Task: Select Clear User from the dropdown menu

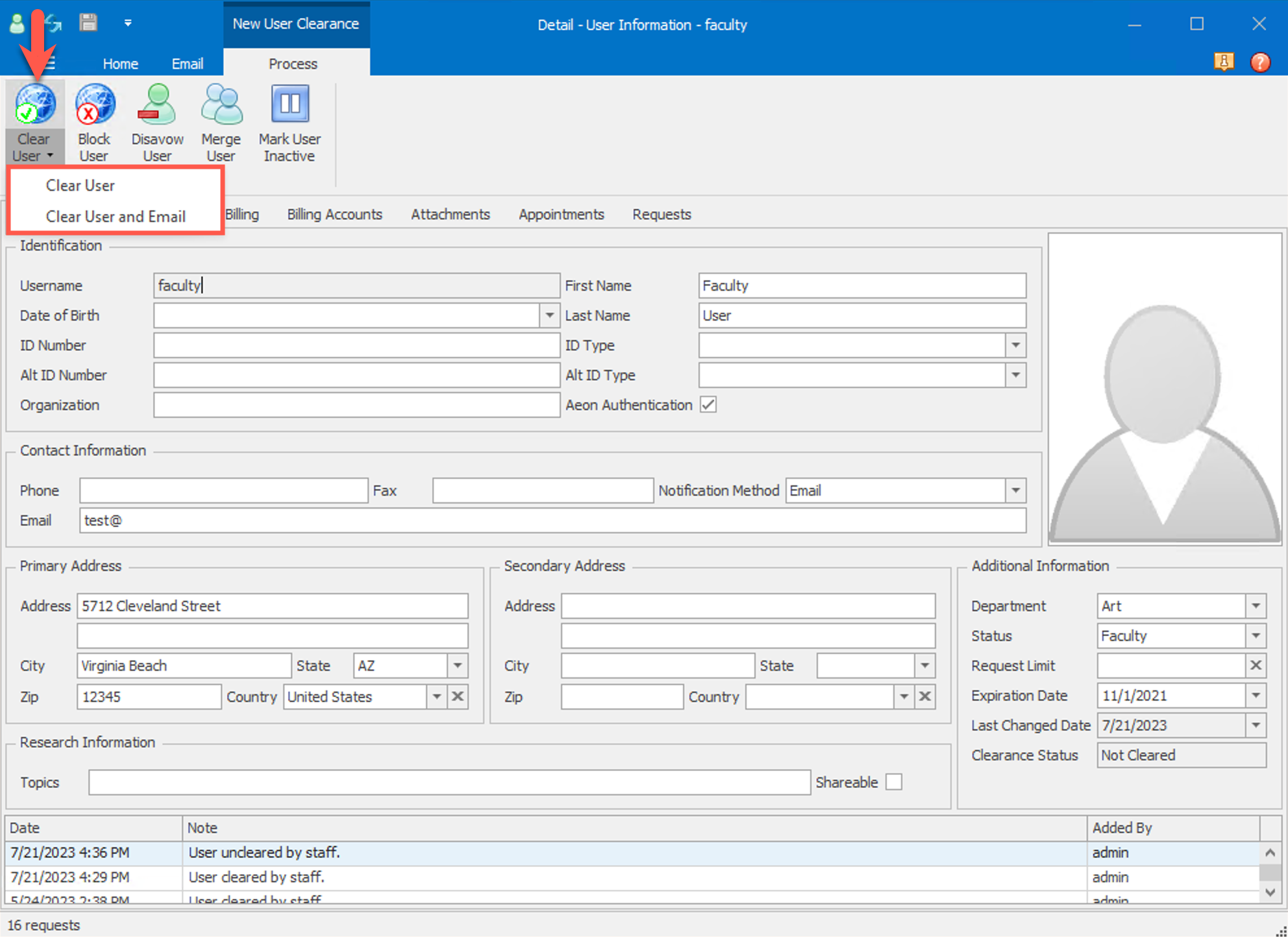Action: (79, 185)
